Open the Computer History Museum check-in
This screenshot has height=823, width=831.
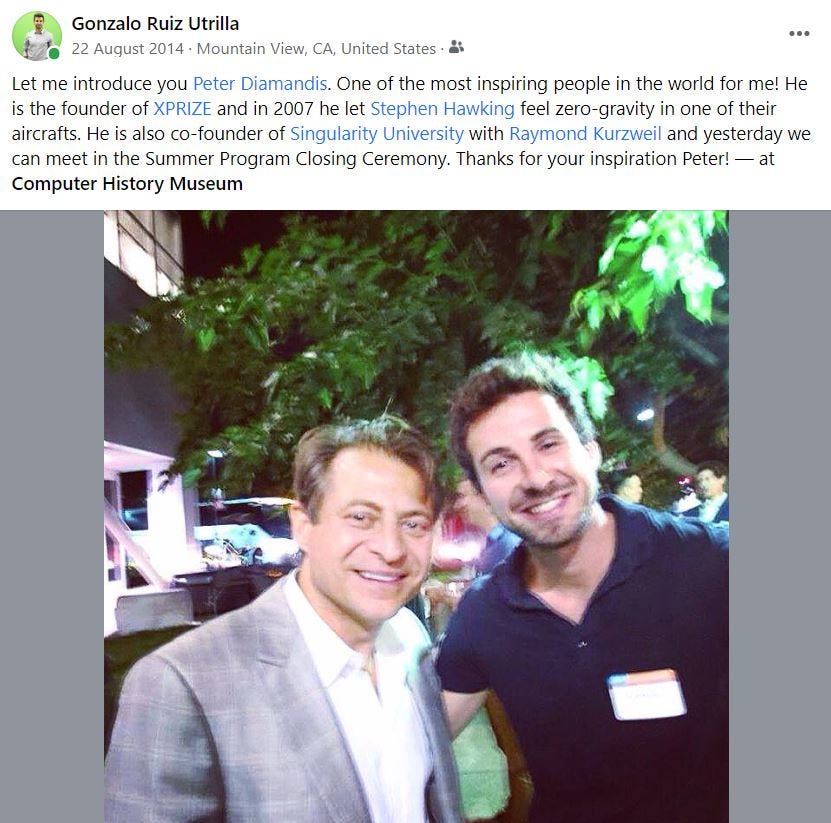coord(127,183)
